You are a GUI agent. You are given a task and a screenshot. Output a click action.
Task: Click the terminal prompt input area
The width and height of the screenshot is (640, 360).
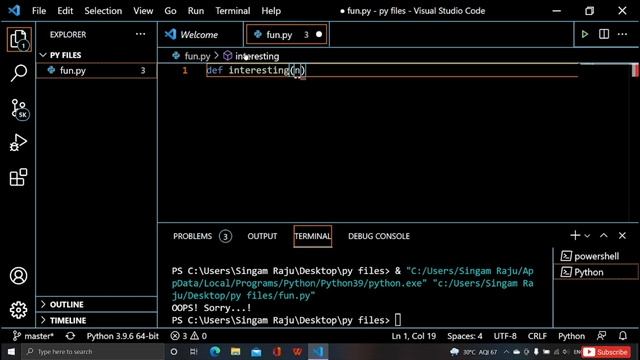click(x=398, y=320)
